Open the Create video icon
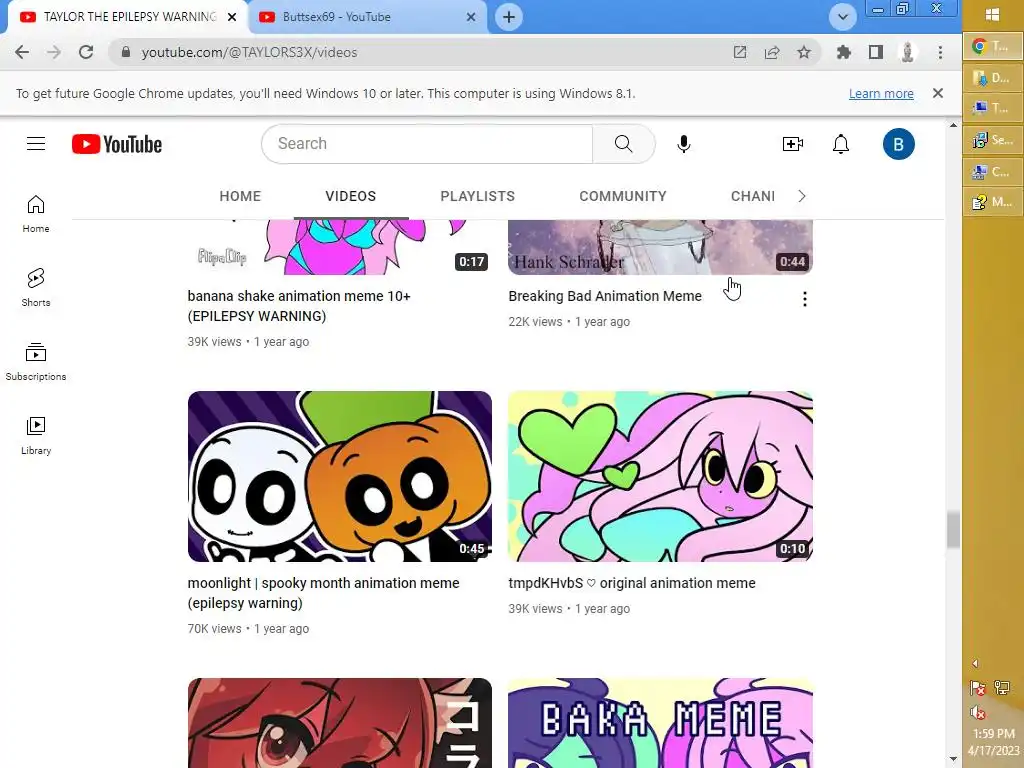The image size is (1024, 768). coord(792,144)
